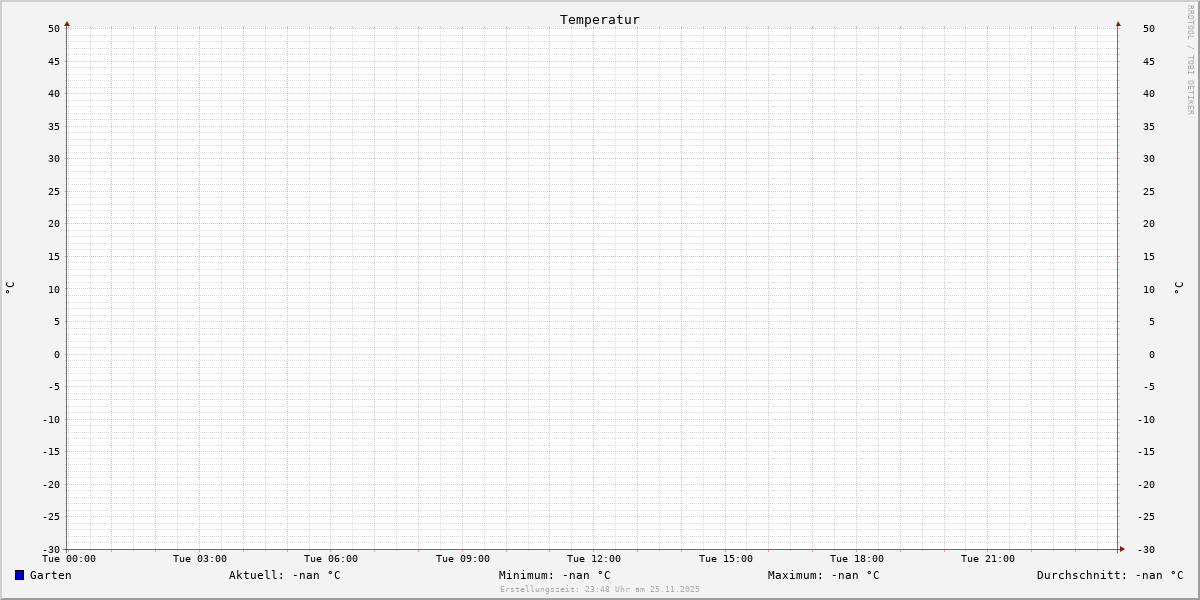Click the blue Garten legend color box
The image size is (1200, 600).
pos(19,575)
